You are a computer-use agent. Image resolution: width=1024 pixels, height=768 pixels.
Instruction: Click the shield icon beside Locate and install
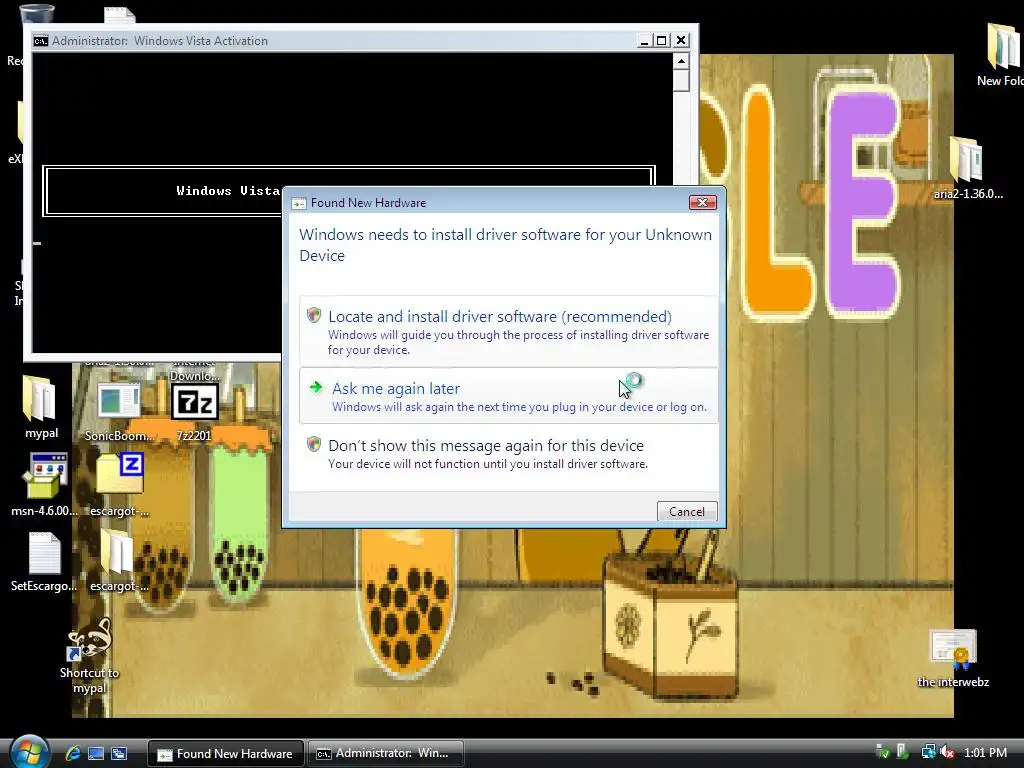pyautogui.click(x=314, y=315)
